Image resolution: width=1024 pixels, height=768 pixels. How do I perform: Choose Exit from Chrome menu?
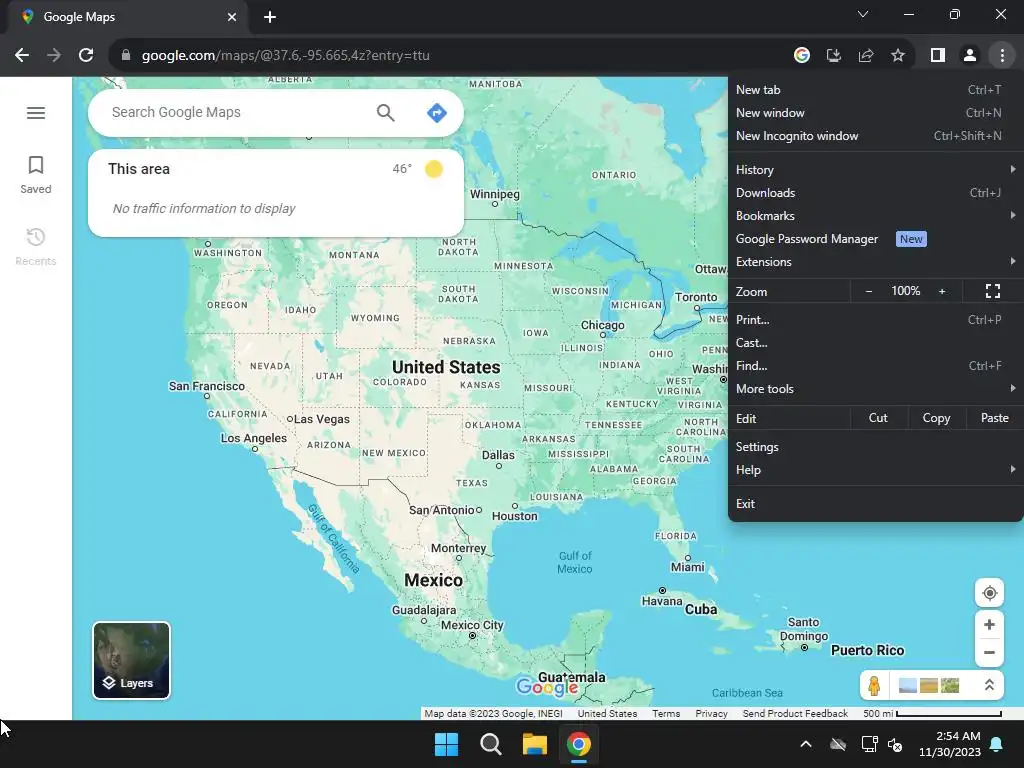[875, 504]
